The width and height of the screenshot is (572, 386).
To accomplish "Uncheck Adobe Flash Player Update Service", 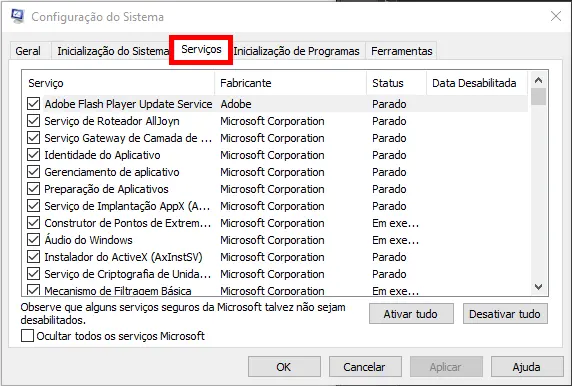I will (34, 104).
